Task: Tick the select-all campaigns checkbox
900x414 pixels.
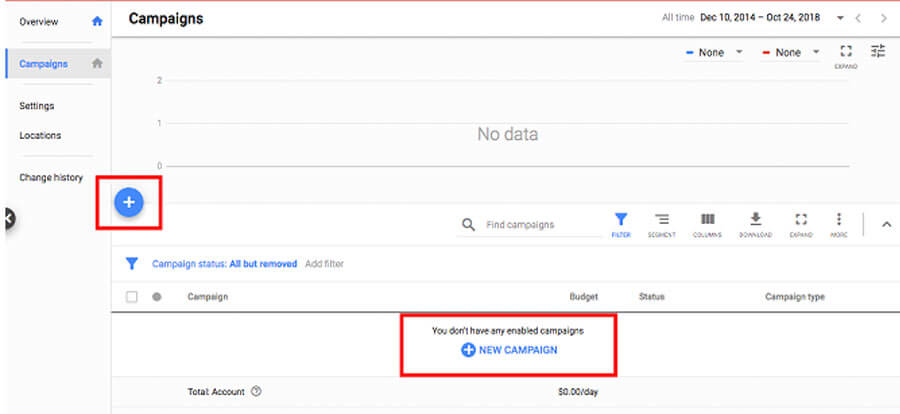Action: coord(132,297)
